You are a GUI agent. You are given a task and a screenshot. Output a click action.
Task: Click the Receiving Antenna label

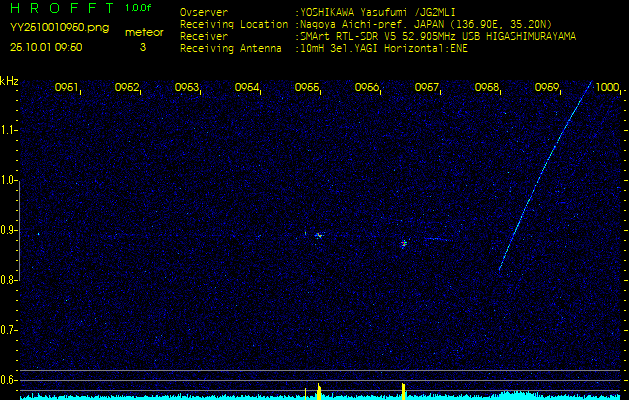tap(231, 49)
